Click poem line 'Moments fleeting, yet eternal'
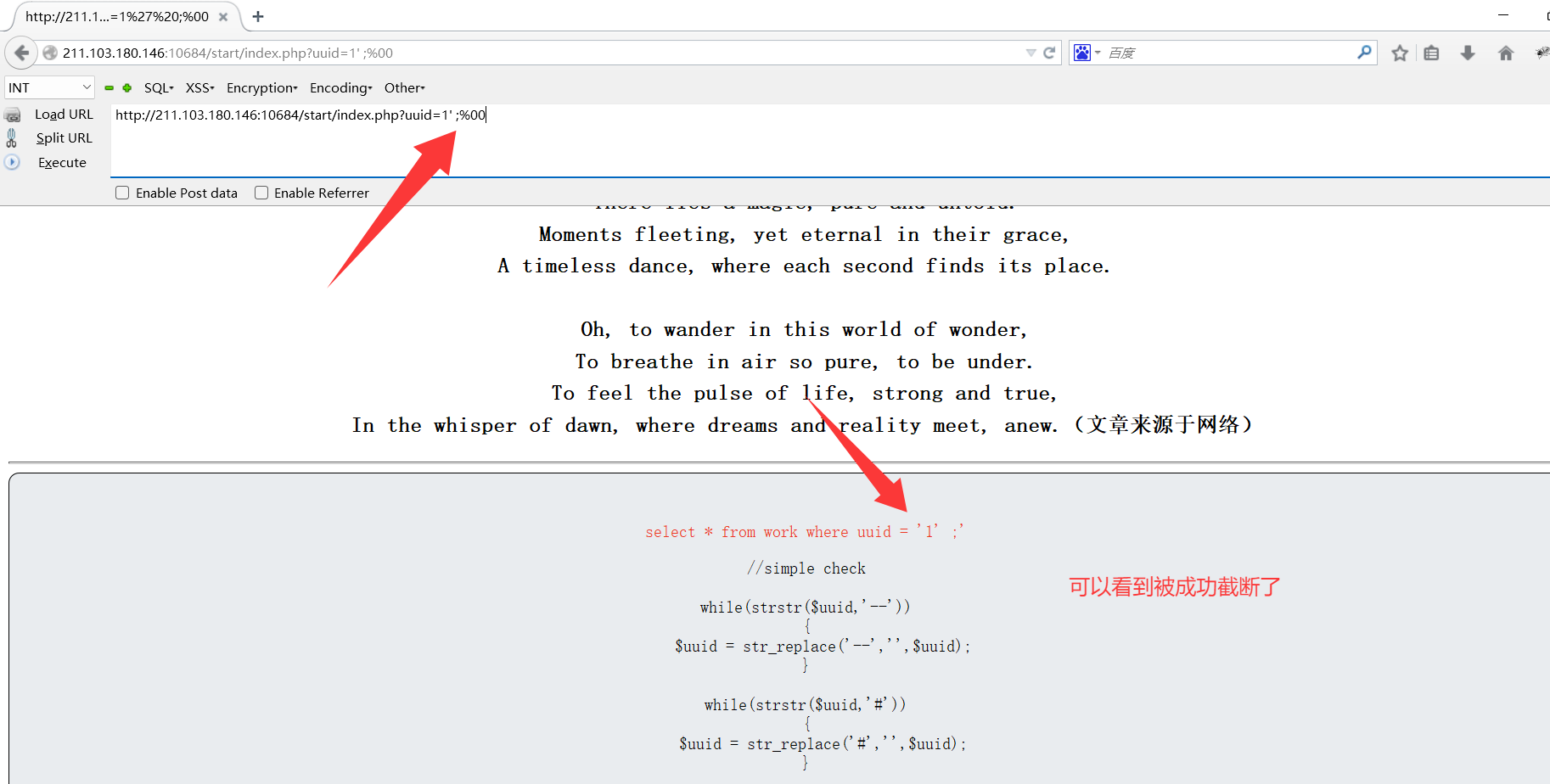 pyautogui.click(x=804, y=235)
